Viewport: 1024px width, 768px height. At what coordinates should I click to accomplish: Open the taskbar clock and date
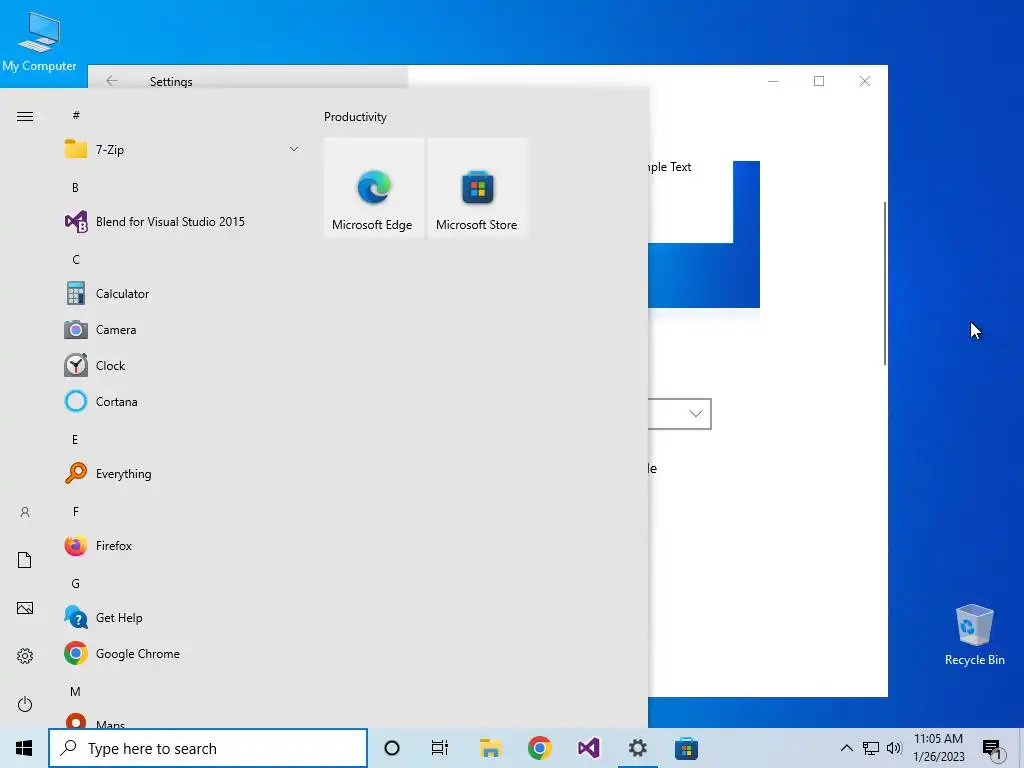tap(938, 748)
